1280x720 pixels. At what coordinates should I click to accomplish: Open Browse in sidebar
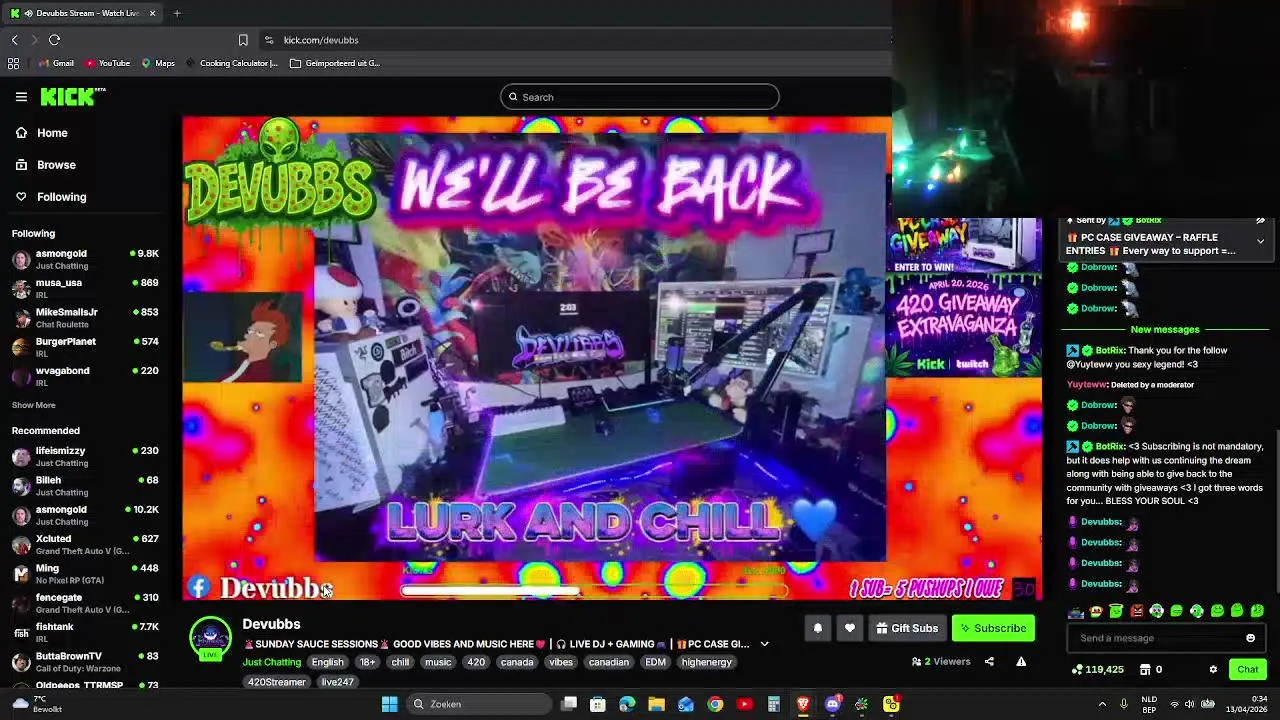click(x=45, y=165)
